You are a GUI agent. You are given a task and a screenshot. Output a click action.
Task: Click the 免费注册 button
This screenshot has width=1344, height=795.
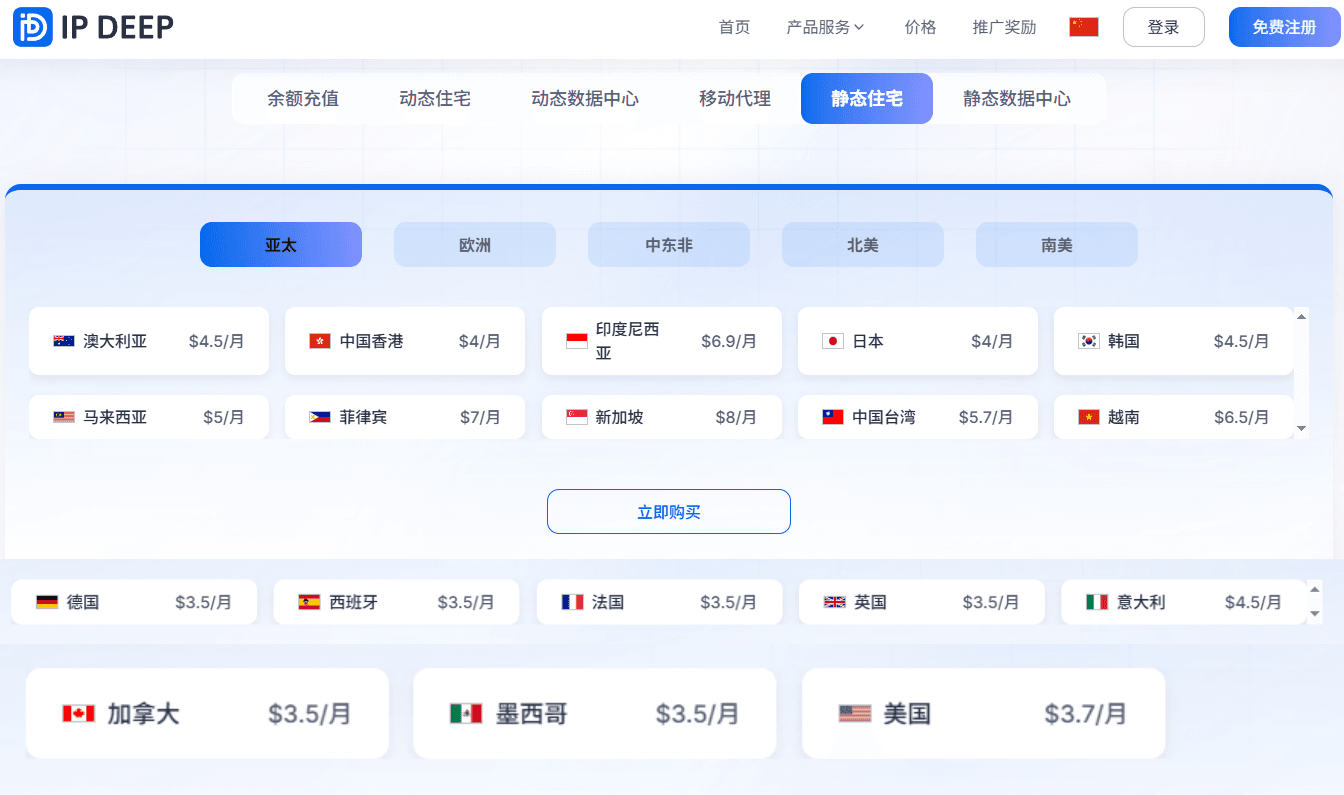click(1284, 27)
